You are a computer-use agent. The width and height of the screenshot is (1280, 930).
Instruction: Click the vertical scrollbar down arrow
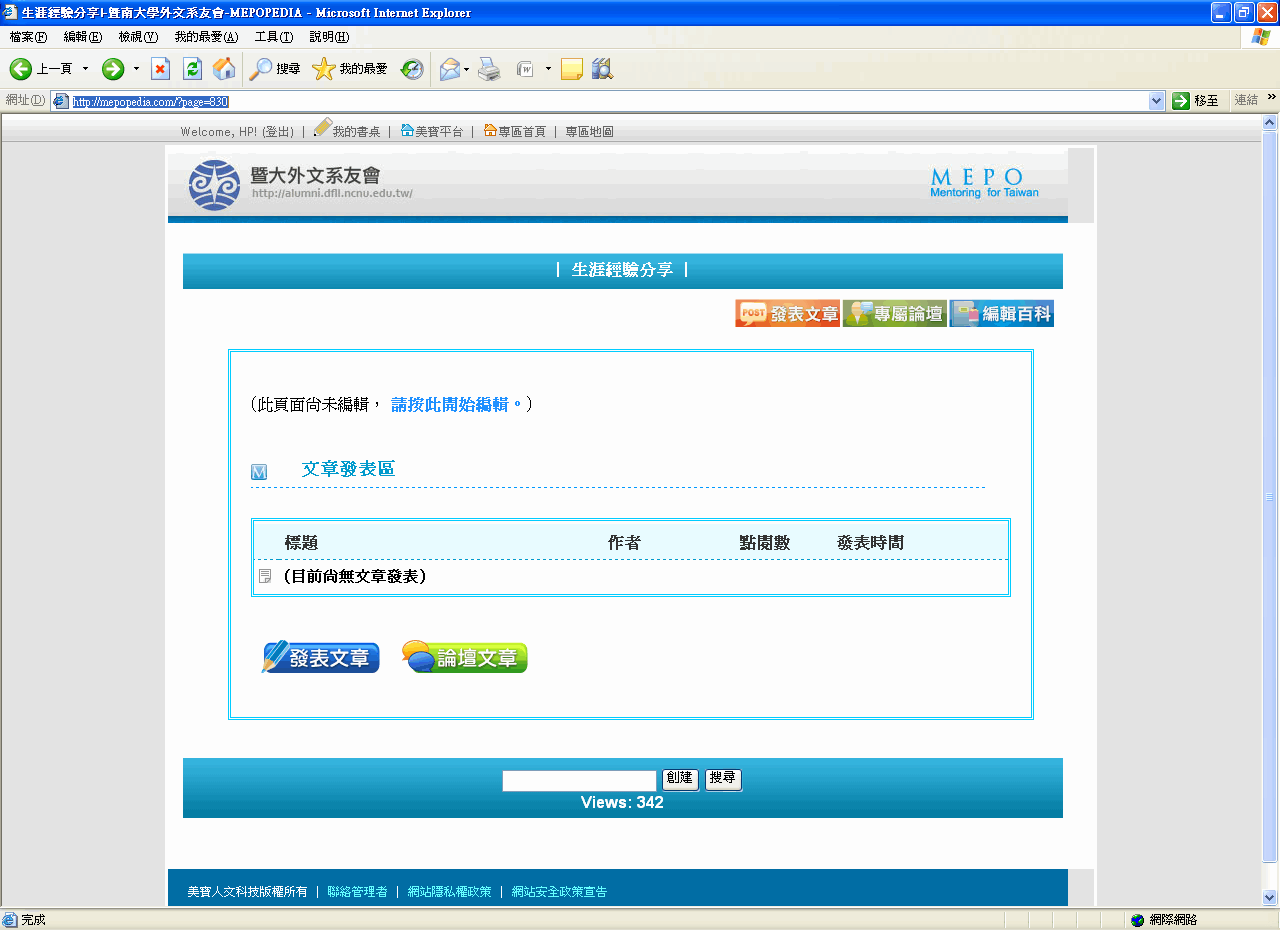tap(1270, 897)
